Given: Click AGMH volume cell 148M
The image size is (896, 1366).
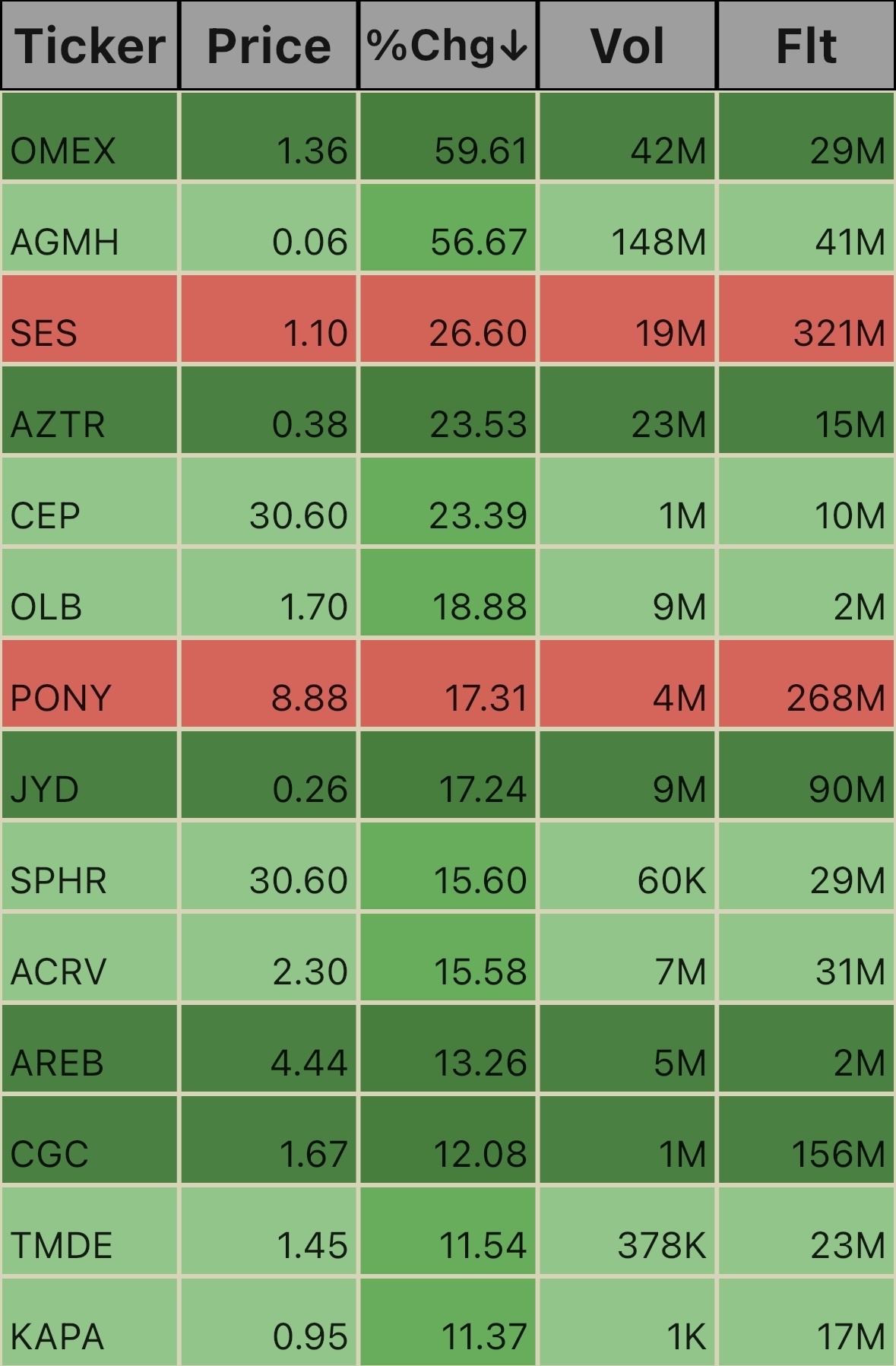Looking at the screenshot, I should pyautogui.click(x=627, y=227).
